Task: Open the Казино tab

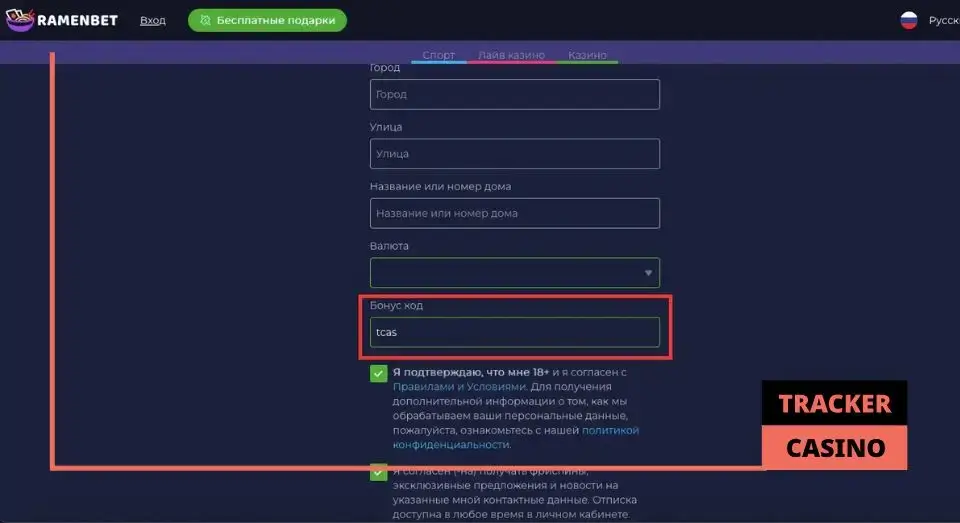Action: click(587, 55)
